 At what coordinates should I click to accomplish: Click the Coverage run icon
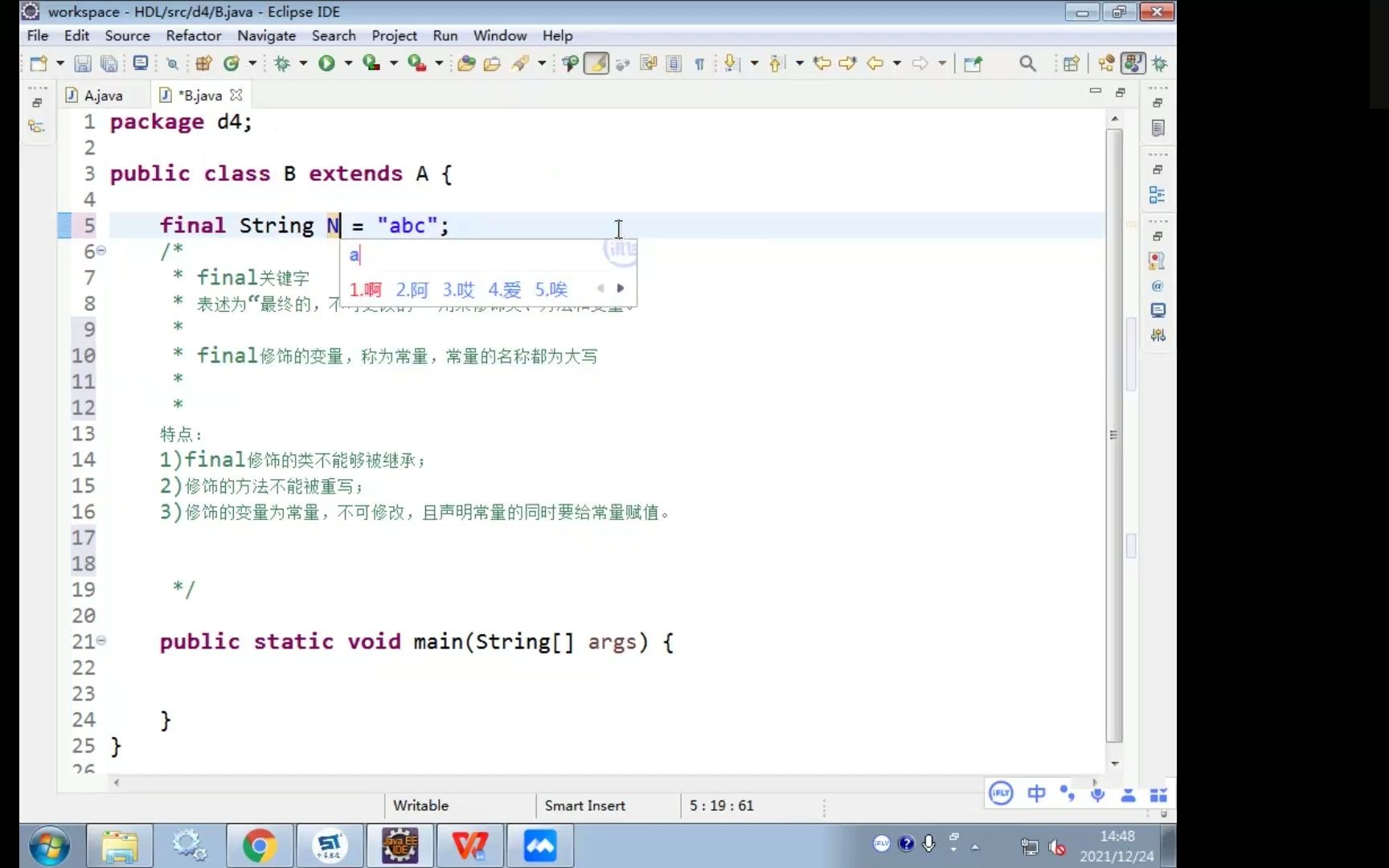click(x=371, y=63)
